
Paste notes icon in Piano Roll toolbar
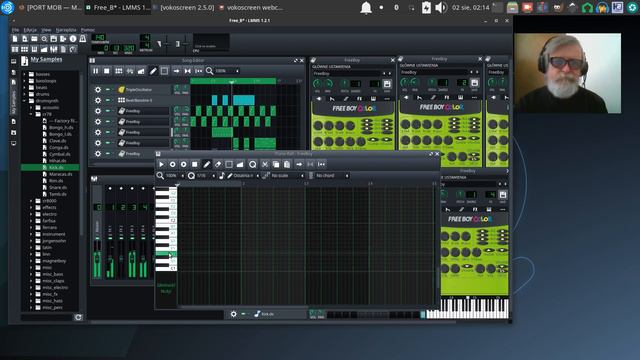(287, 164)
